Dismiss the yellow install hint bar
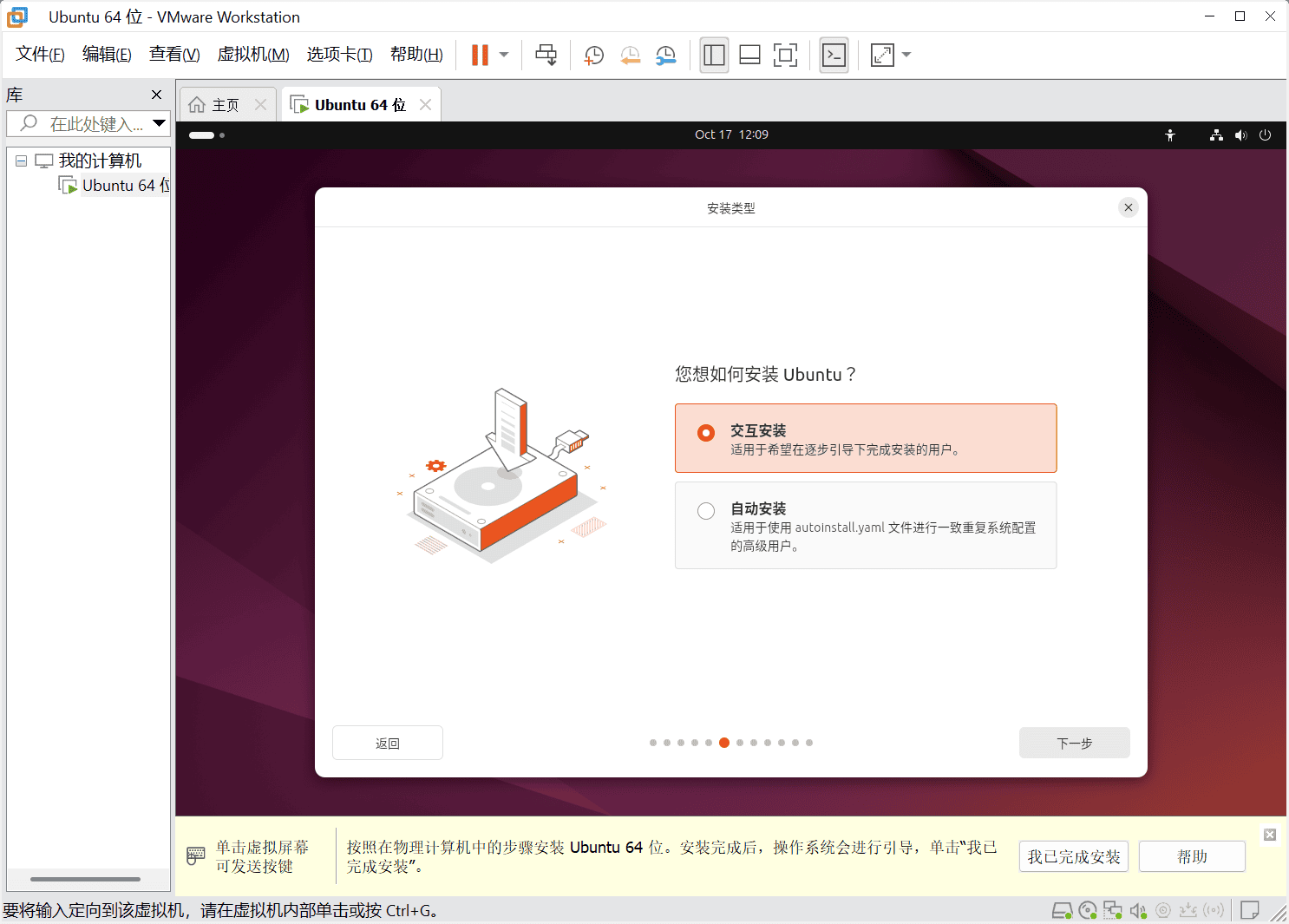This screenshot has height=924, width=1289. pos(1270,835)
